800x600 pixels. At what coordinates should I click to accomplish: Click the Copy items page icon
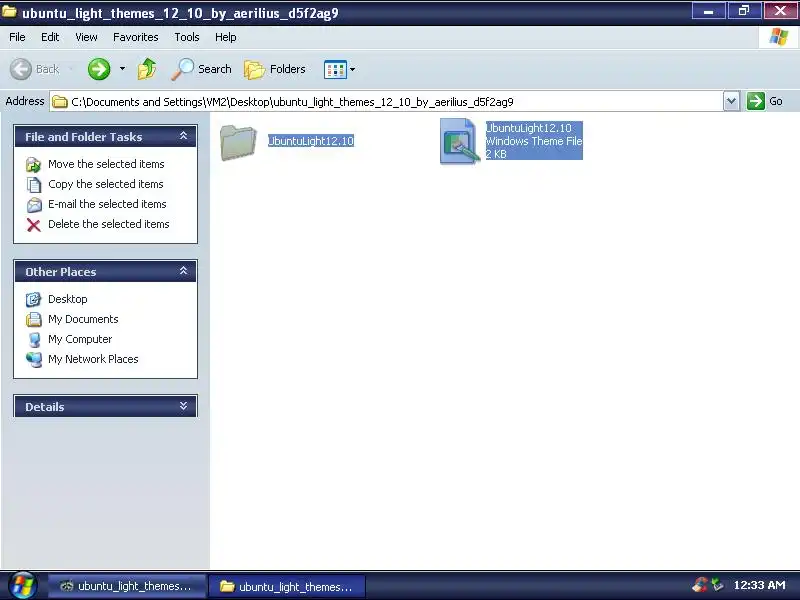(34, 184)
